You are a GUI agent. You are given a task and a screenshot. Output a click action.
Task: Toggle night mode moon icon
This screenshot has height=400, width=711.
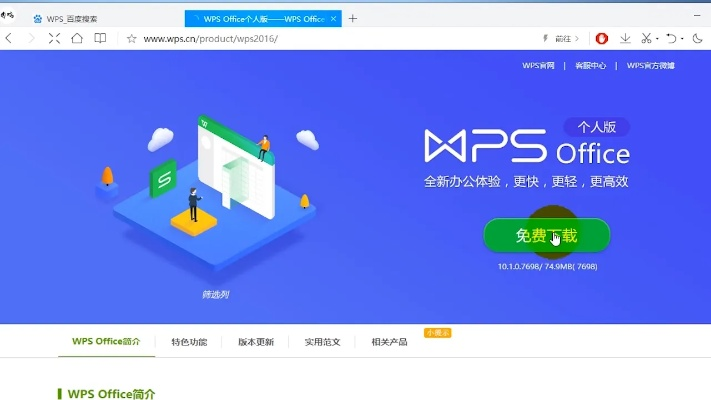click(698, 39)
